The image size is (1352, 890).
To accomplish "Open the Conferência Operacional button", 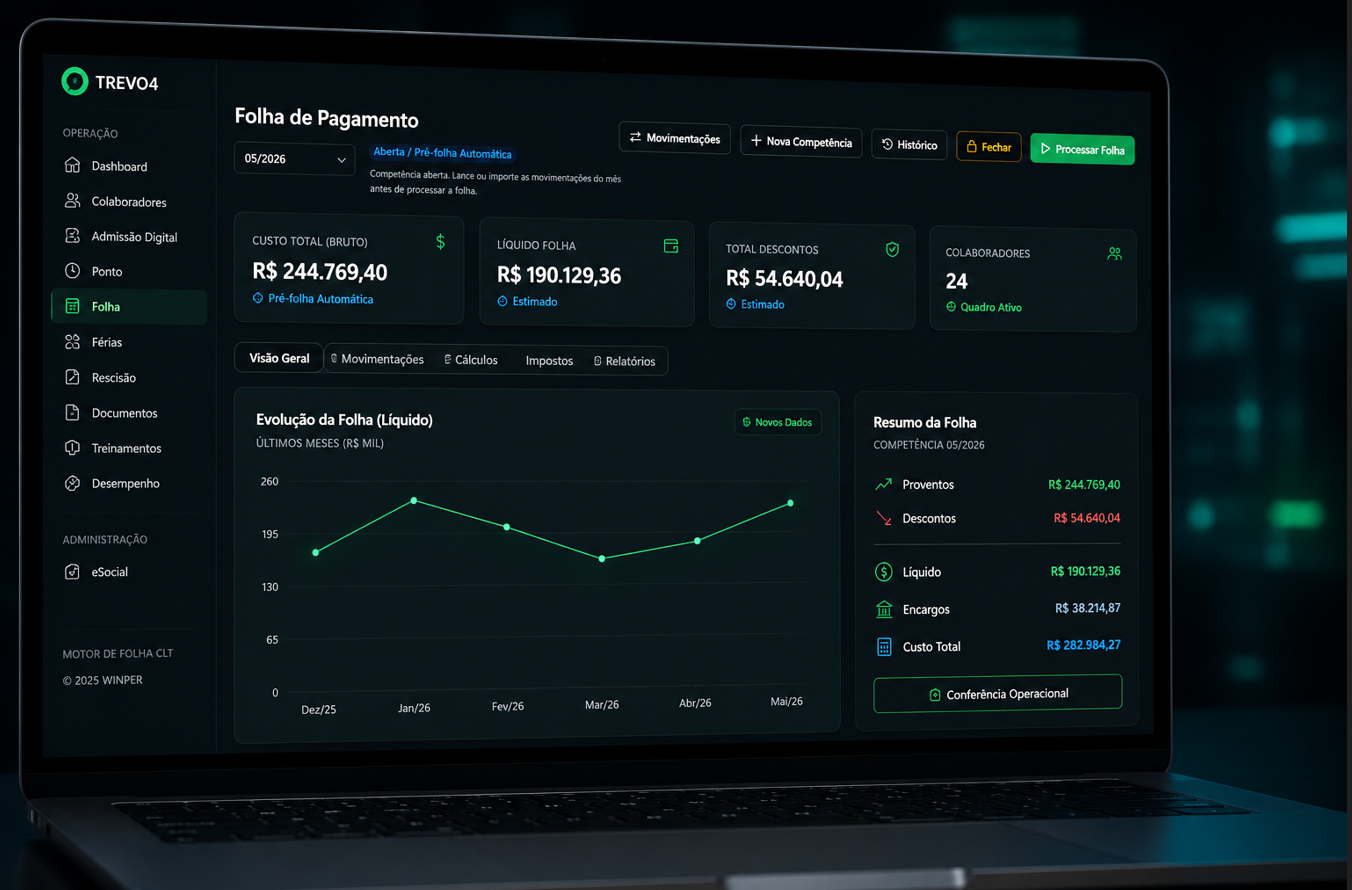I will (x=997, y=694).
